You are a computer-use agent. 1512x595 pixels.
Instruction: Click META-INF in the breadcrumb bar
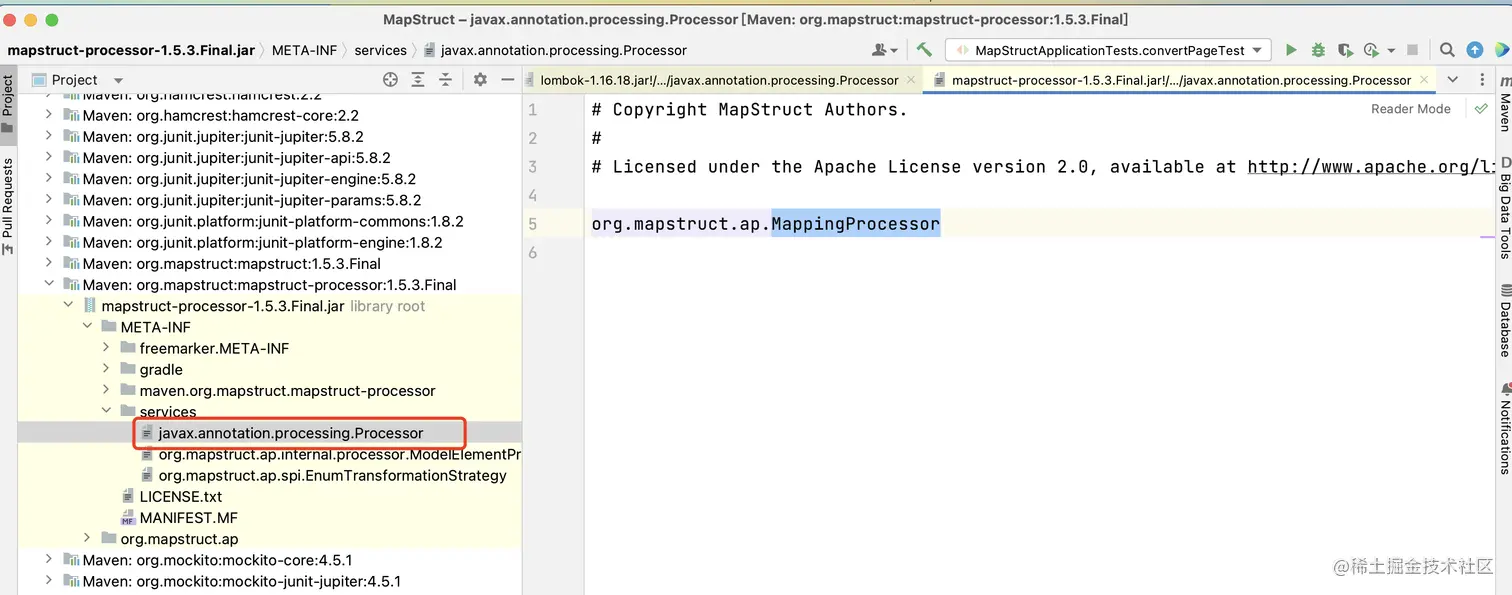[x=304, y=50]
